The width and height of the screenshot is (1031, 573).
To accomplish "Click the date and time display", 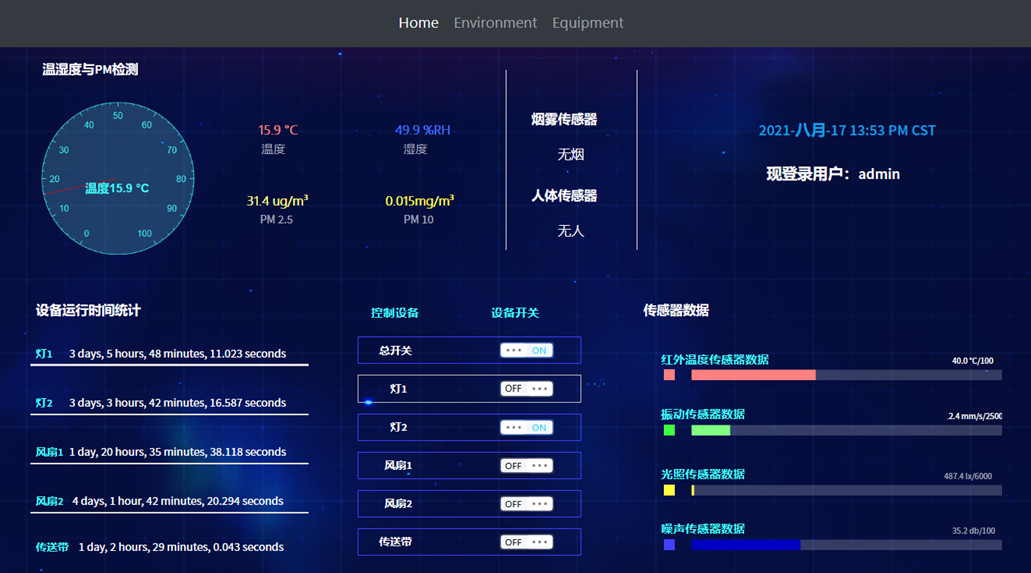I will 847,130.
